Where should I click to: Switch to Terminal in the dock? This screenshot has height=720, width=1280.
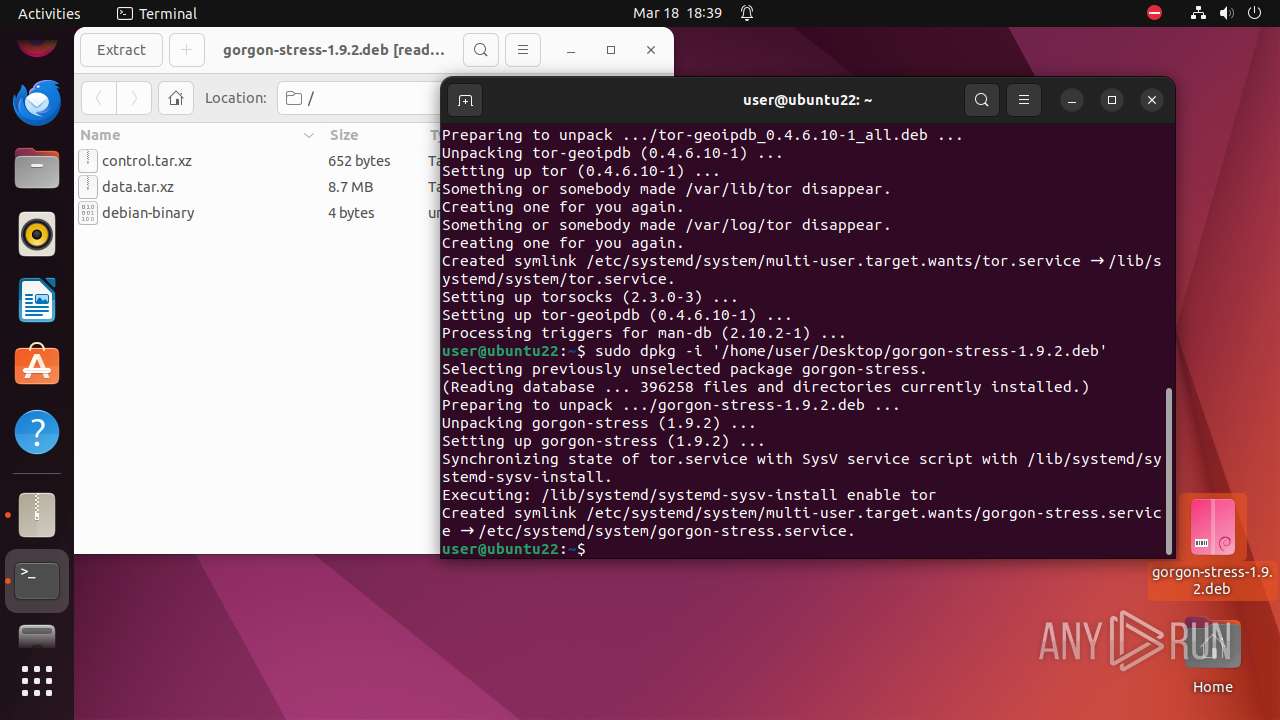click(37, 581)
